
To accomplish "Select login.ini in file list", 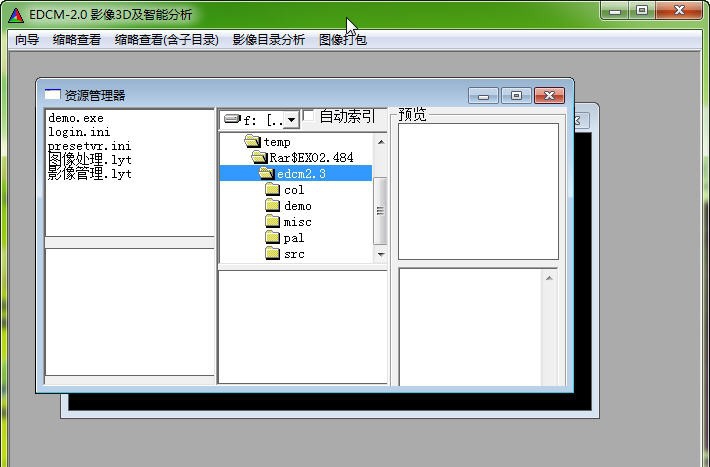I will (79, 132).
